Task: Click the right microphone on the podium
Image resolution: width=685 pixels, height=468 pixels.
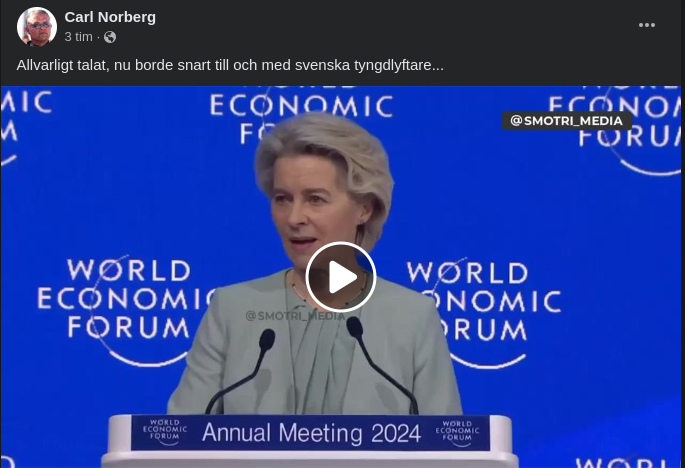Action: pos(382,365)
